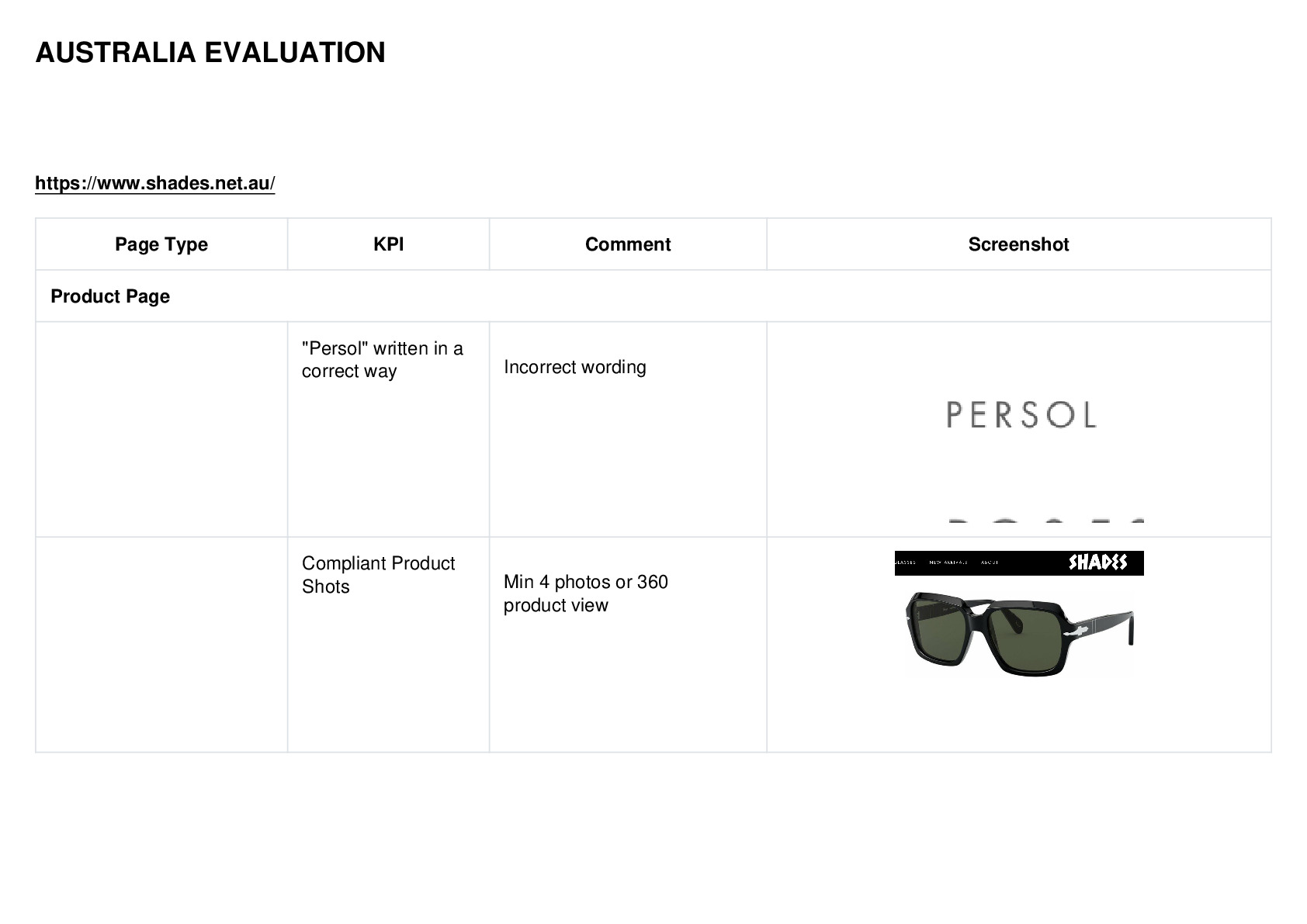Click the "Persol" written correctly KPI cell

pyautogui.click(x=388, y=429)
